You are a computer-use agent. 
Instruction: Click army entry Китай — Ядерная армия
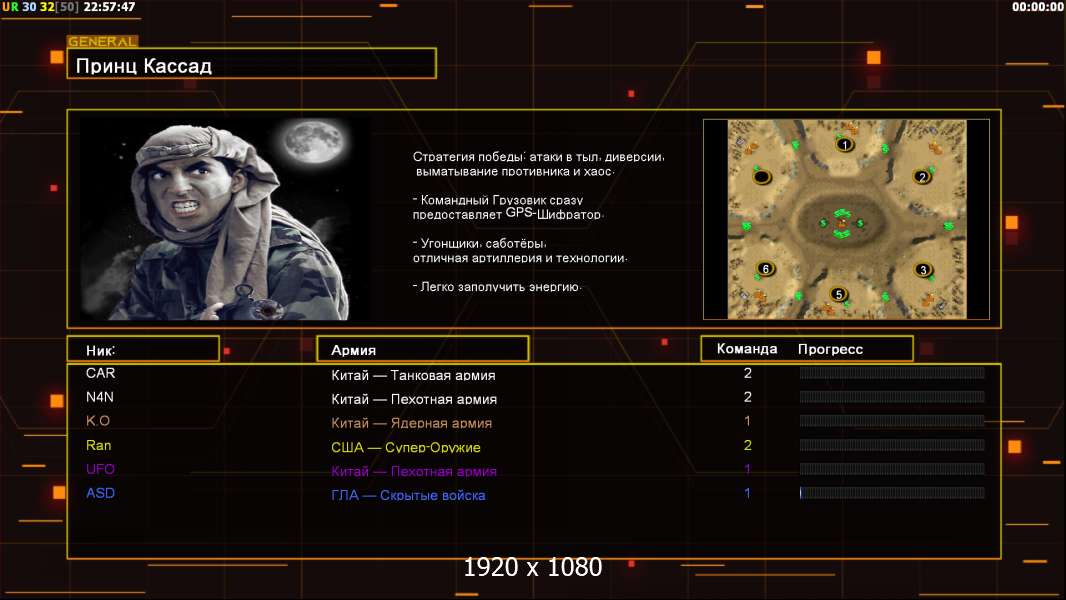point(411,423)
